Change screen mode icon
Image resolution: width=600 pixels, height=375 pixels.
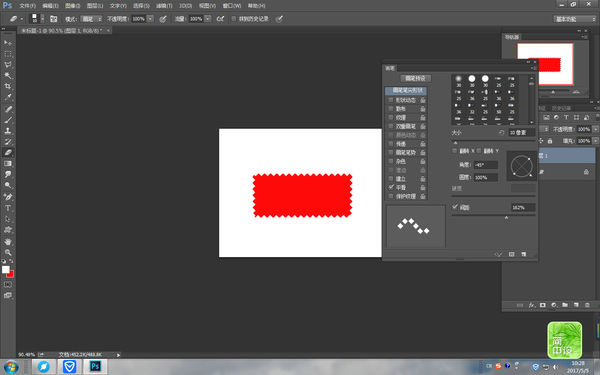pos(8,295)
